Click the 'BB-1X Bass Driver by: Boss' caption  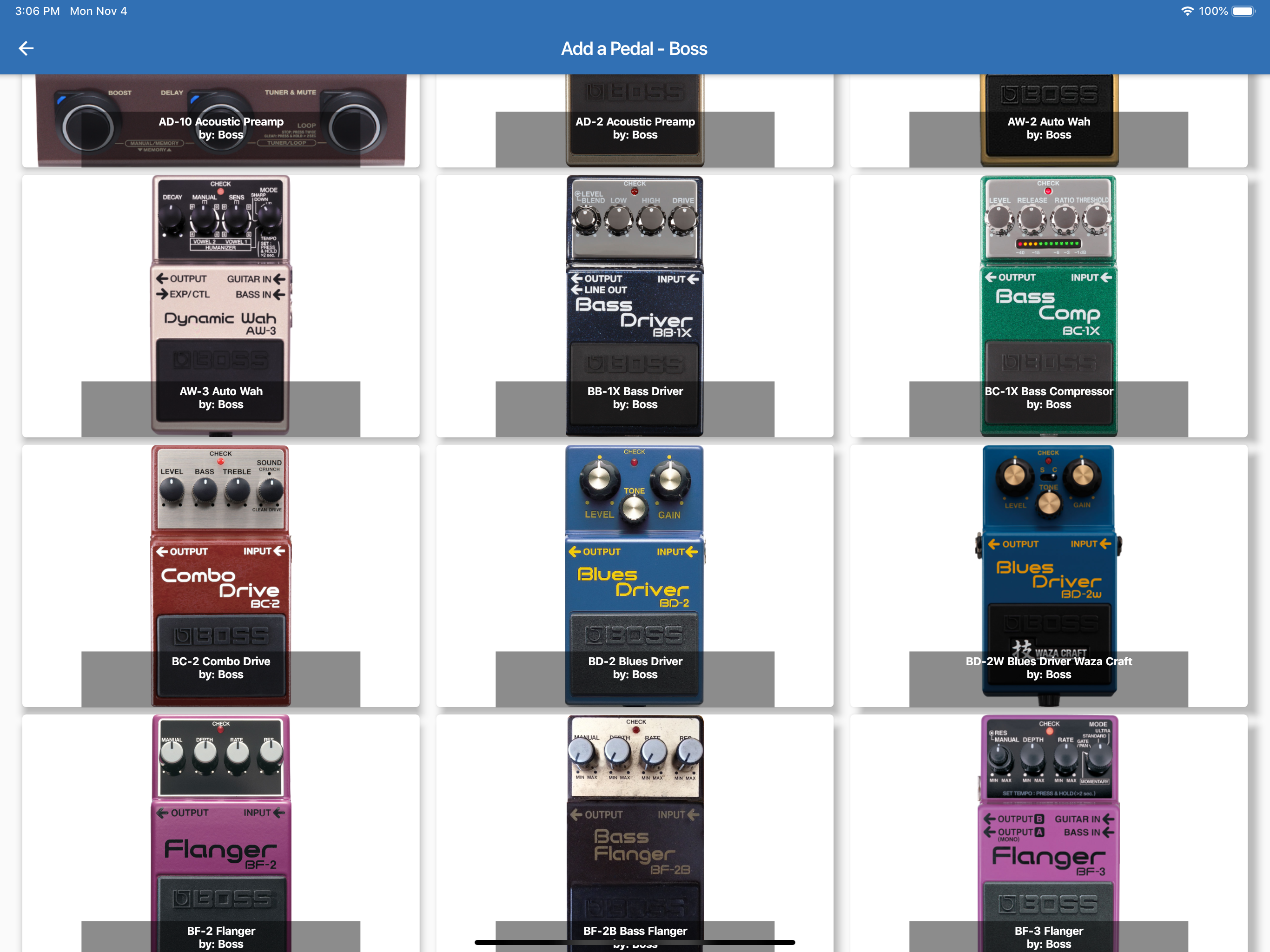[x=635, y=398]
